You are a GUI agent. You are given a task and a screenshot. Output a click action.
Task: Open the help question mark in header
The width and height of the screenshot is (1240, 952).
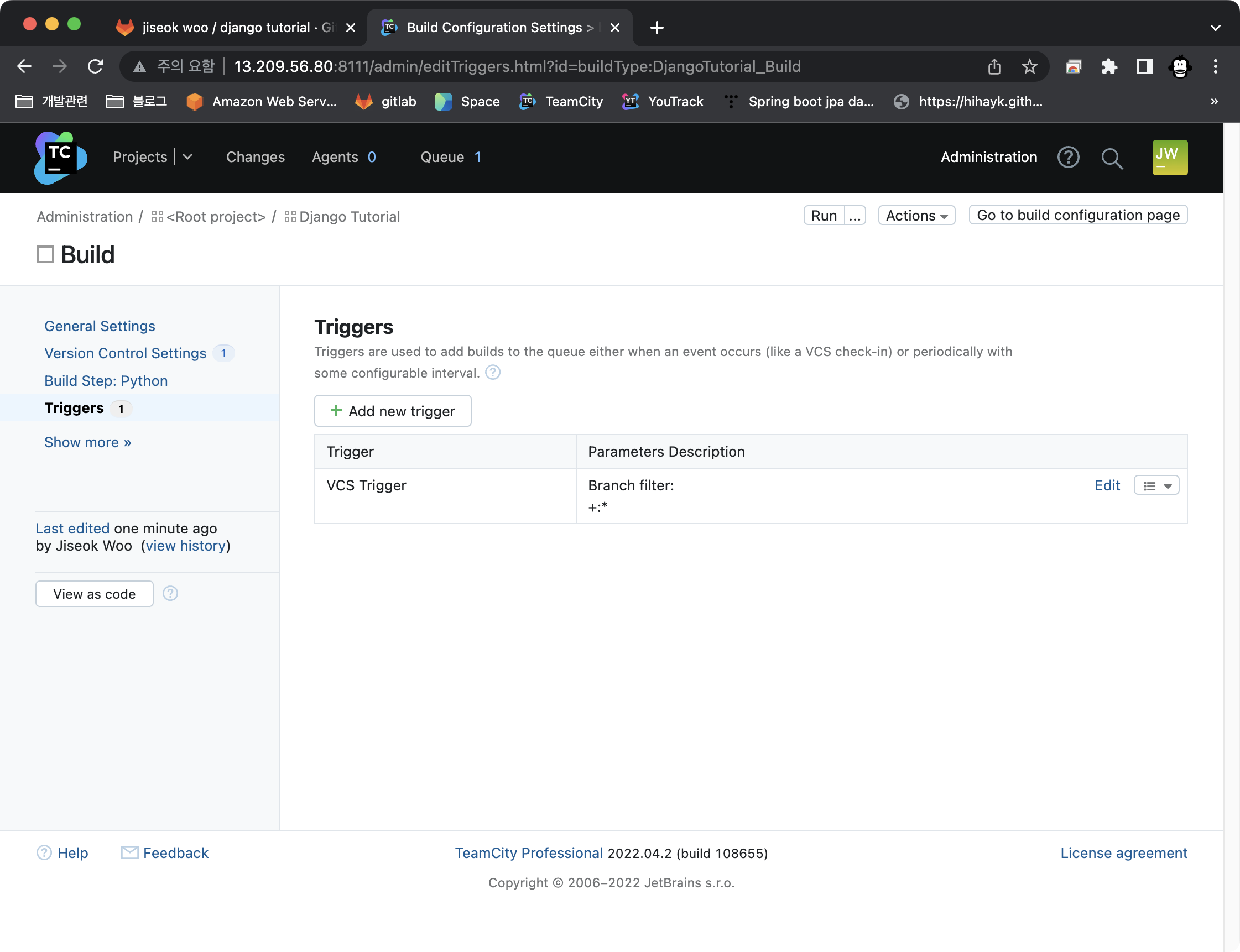(x=1068, y=158)
